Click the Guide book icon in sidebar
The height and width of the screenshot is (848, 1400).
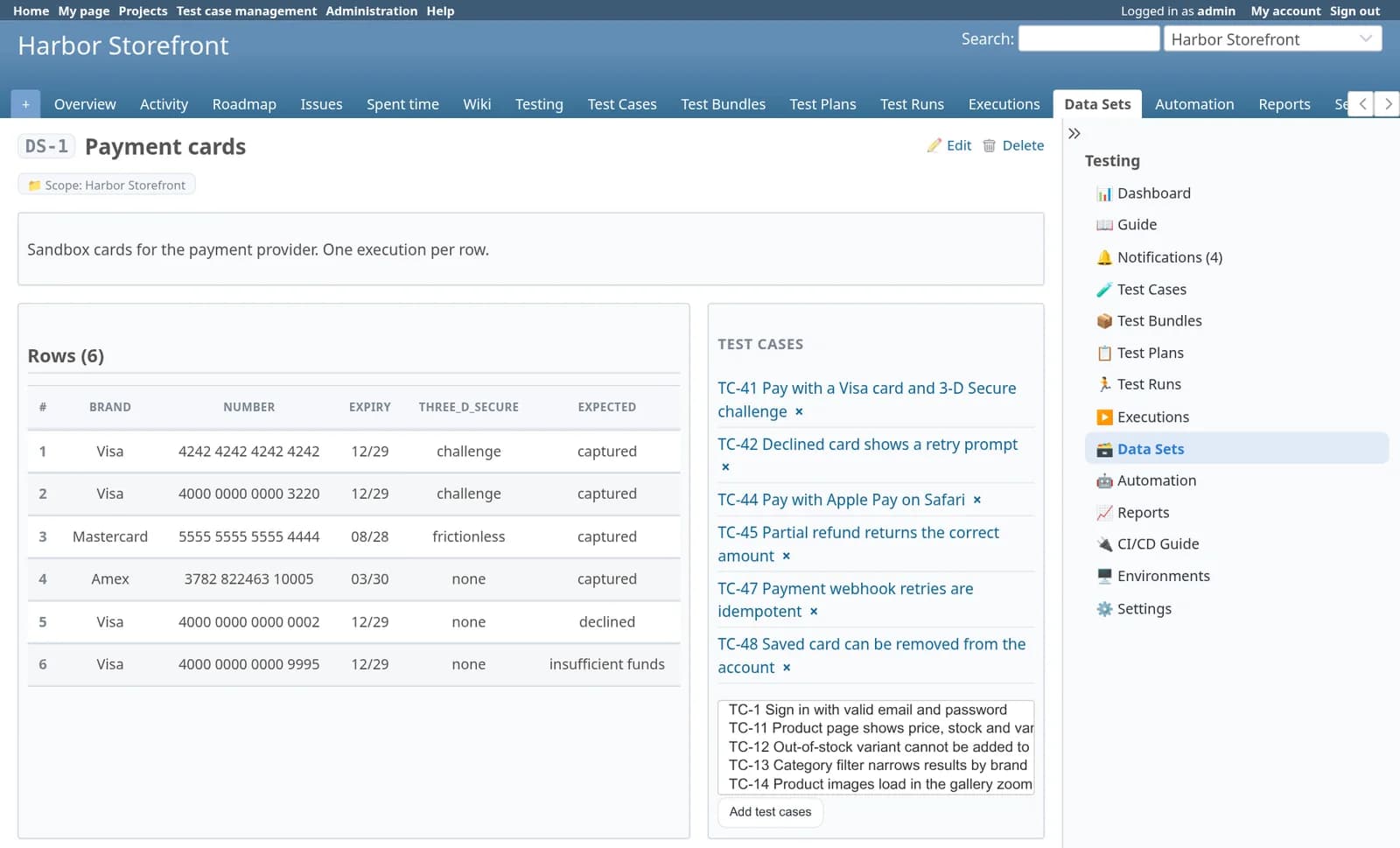pyautogui.click(x=1104, y=225)
